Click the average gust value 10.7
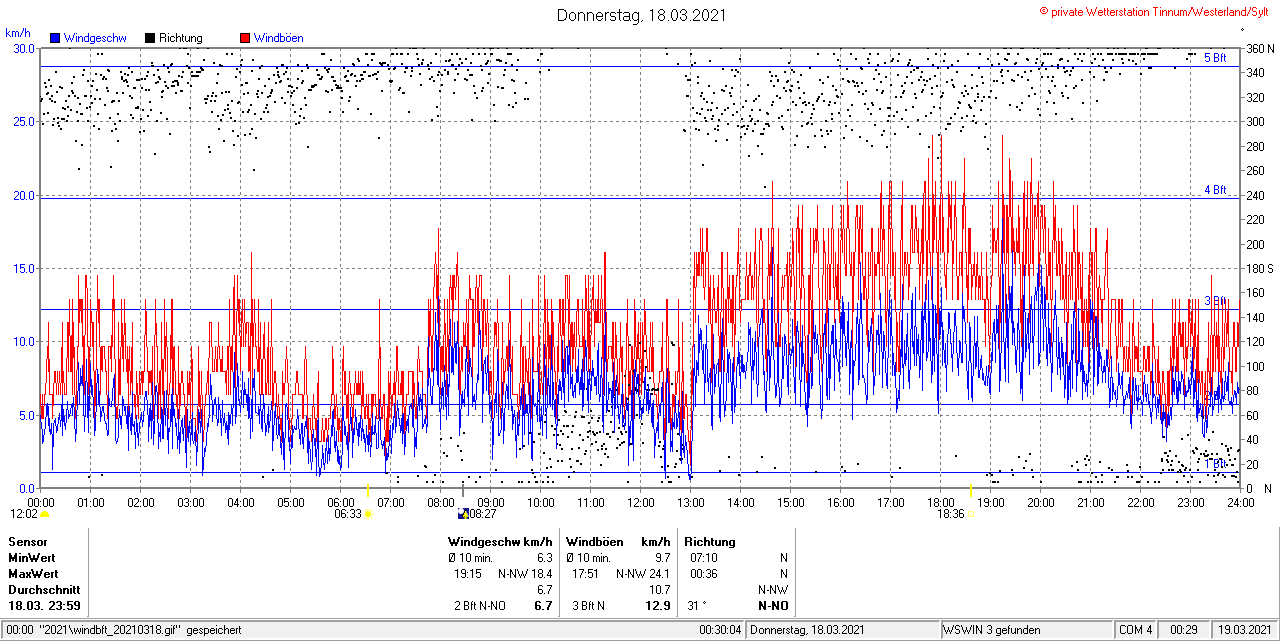The width and height of the screenshot is (1280, 641). coord(659,590)
